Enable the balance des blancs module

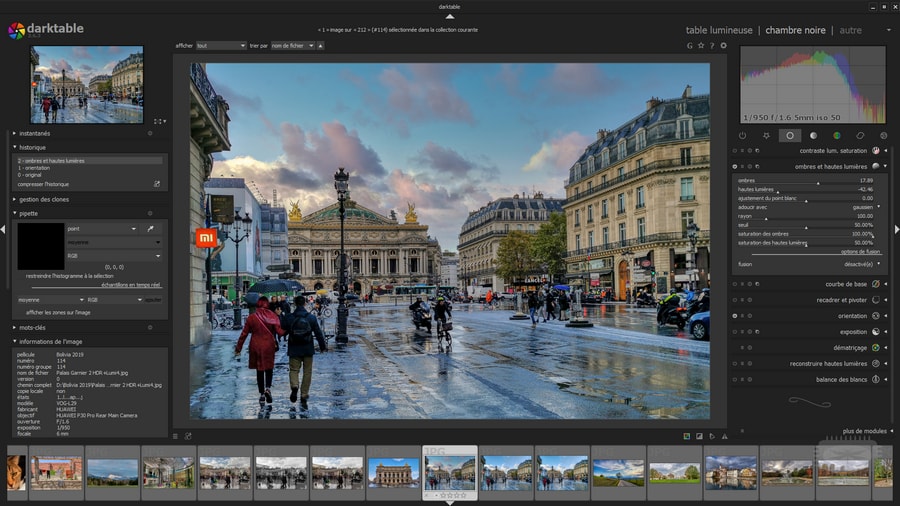pyautogui.click(x=735, y=379)
